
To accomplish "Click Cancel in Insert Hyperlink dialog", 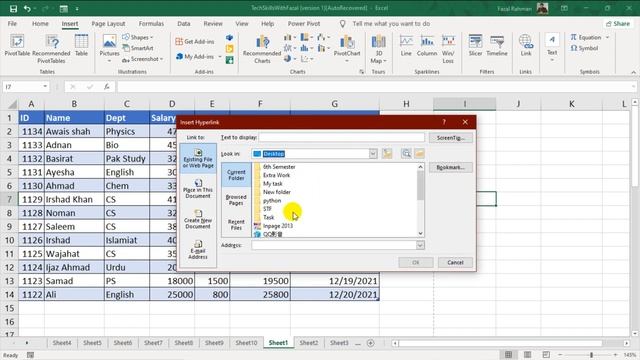I will click(455, 262).
